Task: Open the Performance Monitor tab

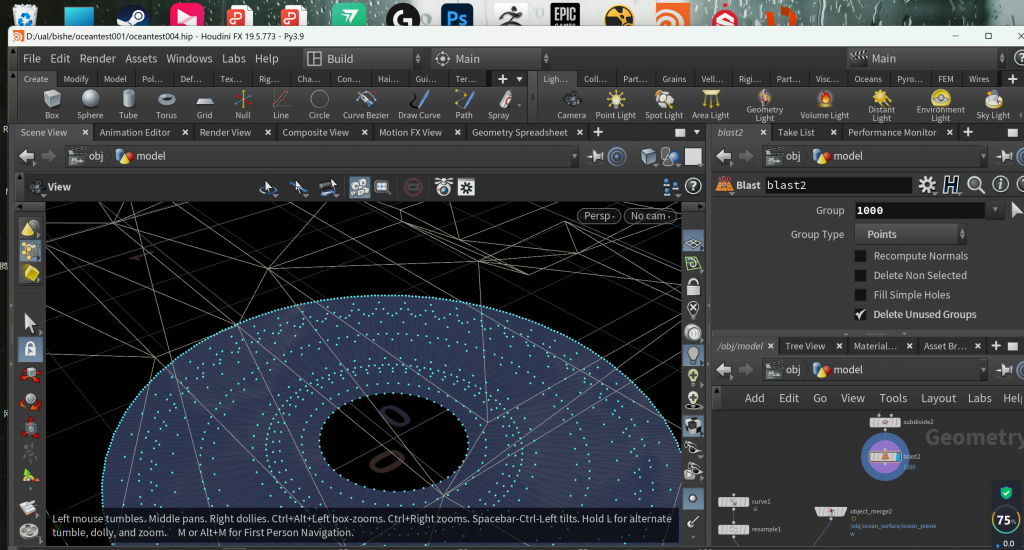Action: [x=892, y=132]
